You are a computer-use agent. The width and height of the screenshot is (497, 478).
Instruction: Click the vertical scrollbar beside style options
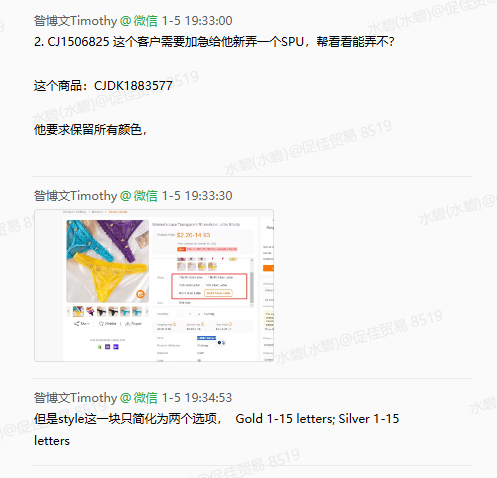point(252,282)
